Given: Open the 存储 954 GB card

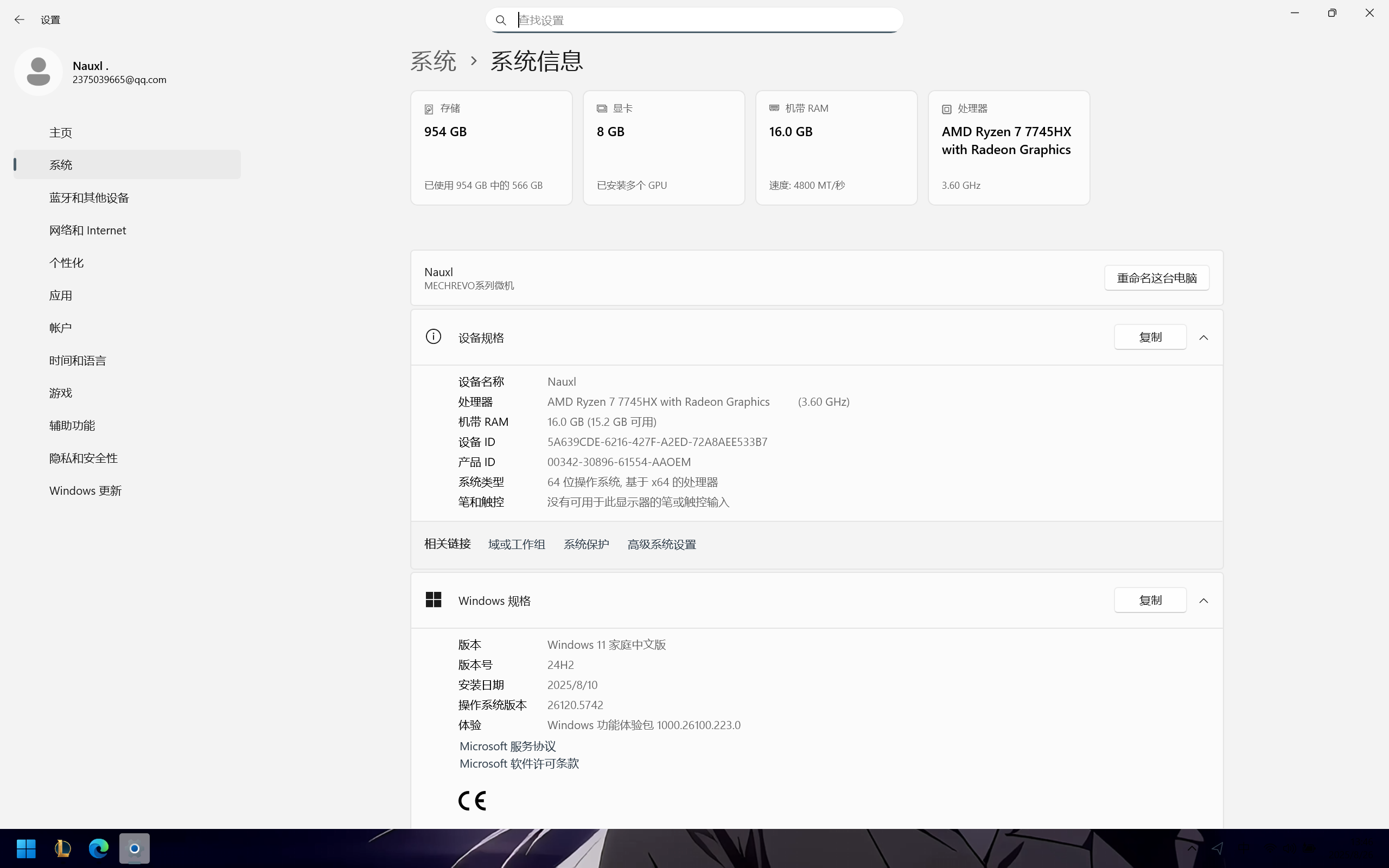Looking at the screenshot, I should click(492, 148).
